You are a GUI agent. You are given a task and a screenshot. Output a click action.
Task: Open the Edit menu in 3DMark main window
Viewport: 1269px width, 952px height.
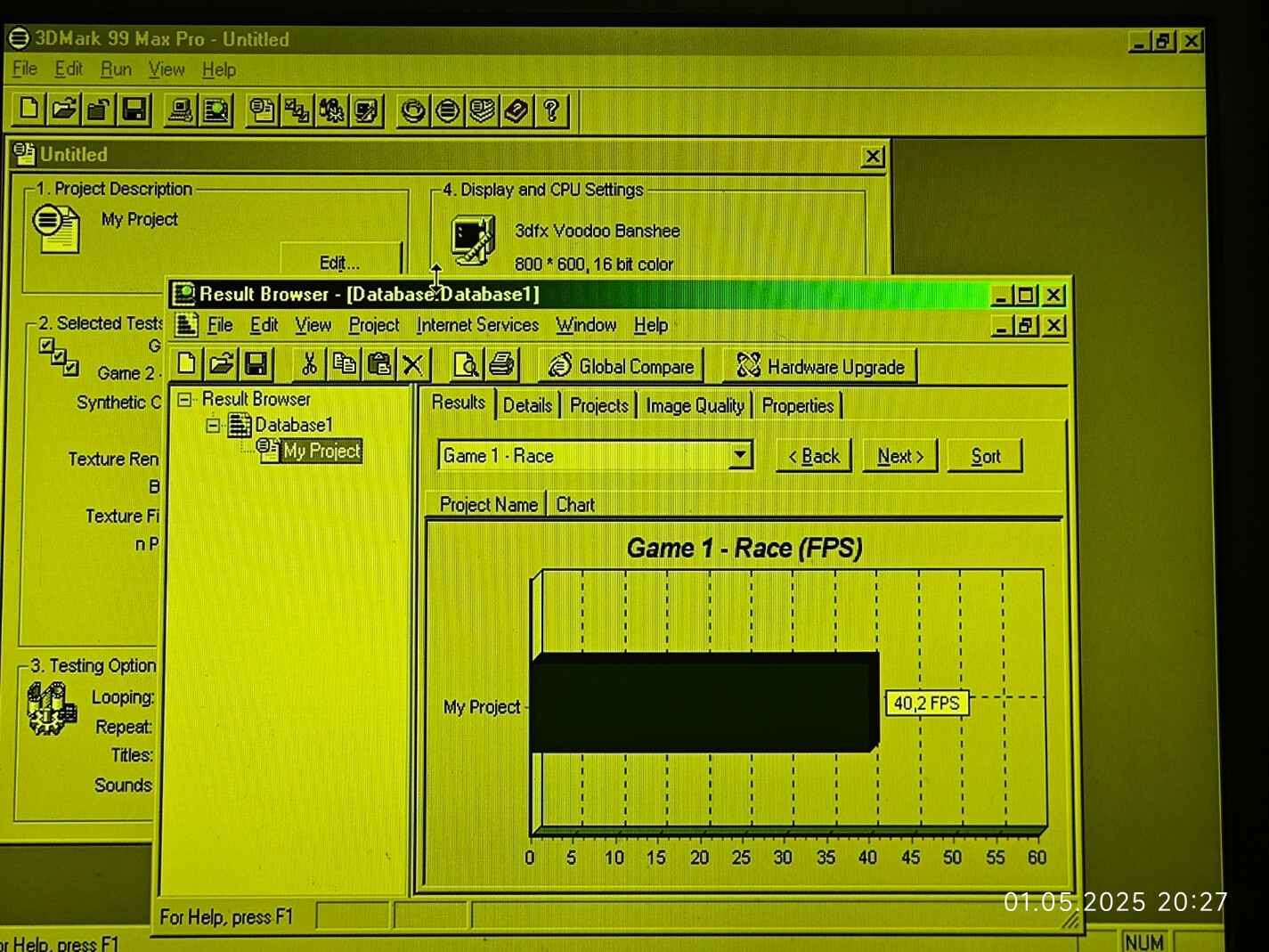pos(69,69)
